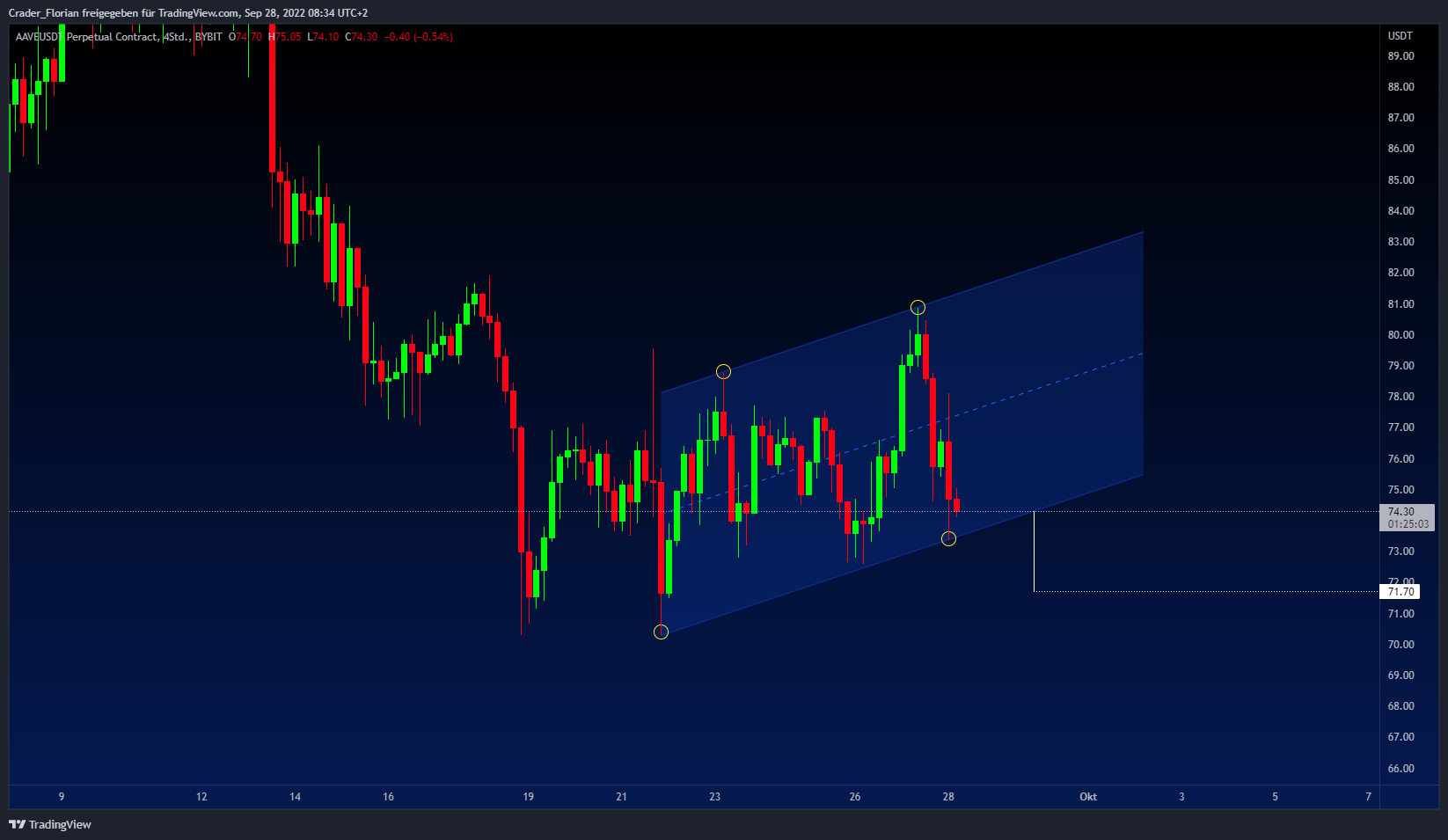Screen dimensions: 1448x840
Task: Click the high value H75.05
Action: 285,37
